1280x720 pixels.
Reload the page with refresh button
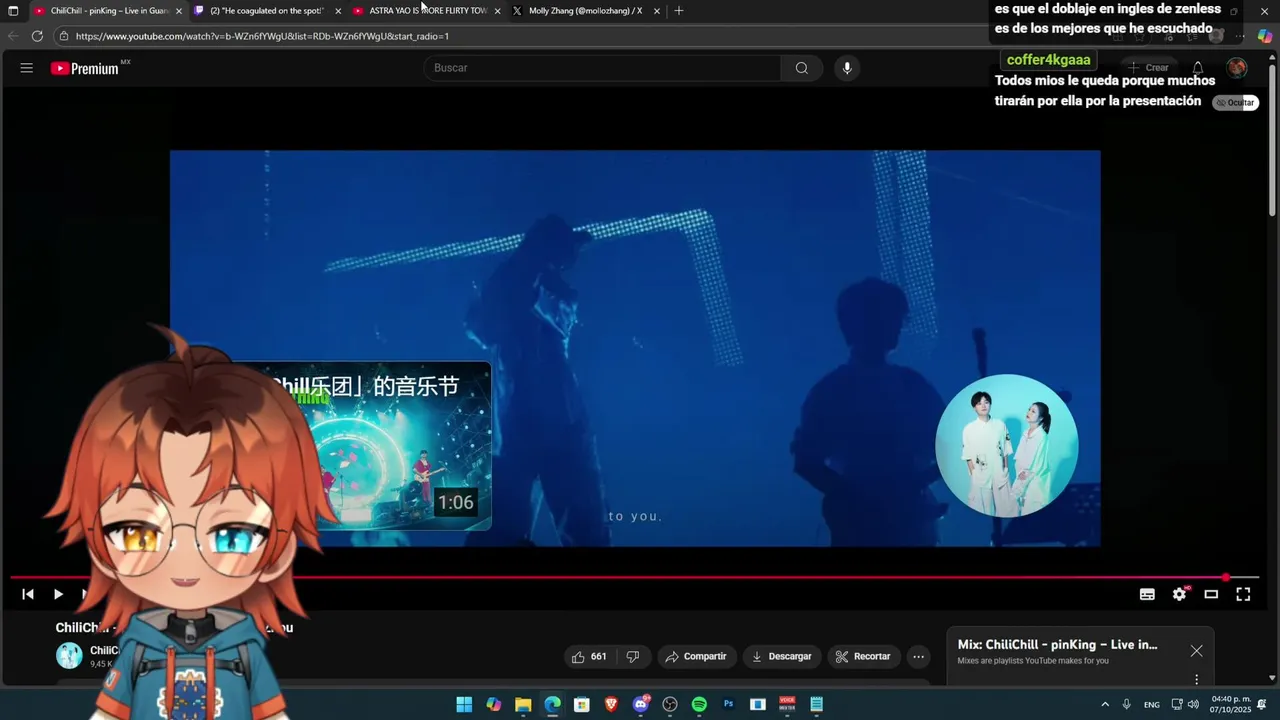37,36
